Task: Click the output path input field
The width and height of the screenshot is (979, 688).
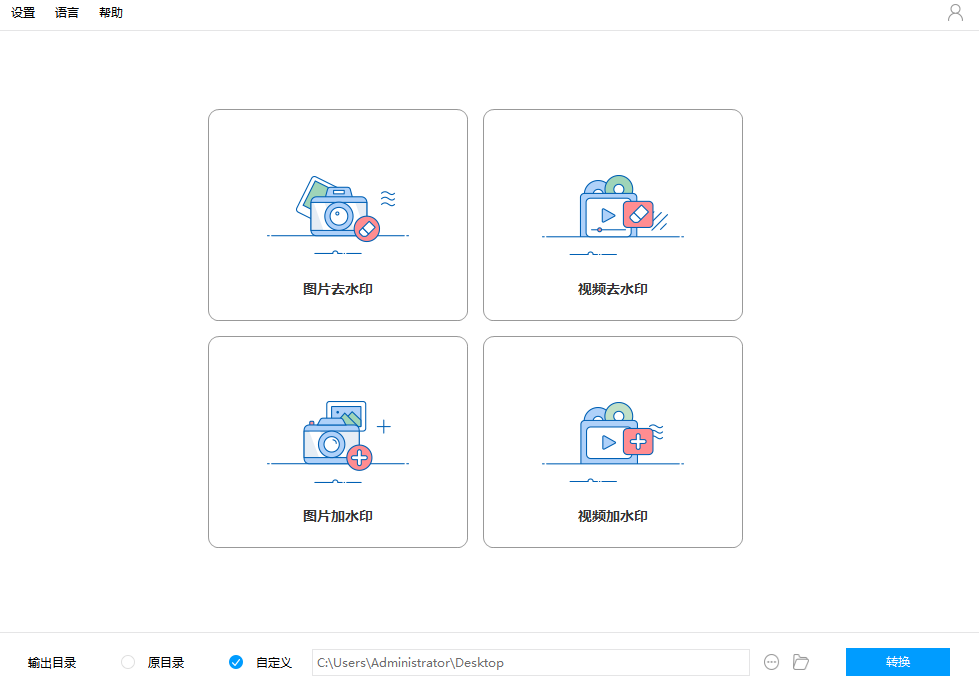Action: point(530,663)
